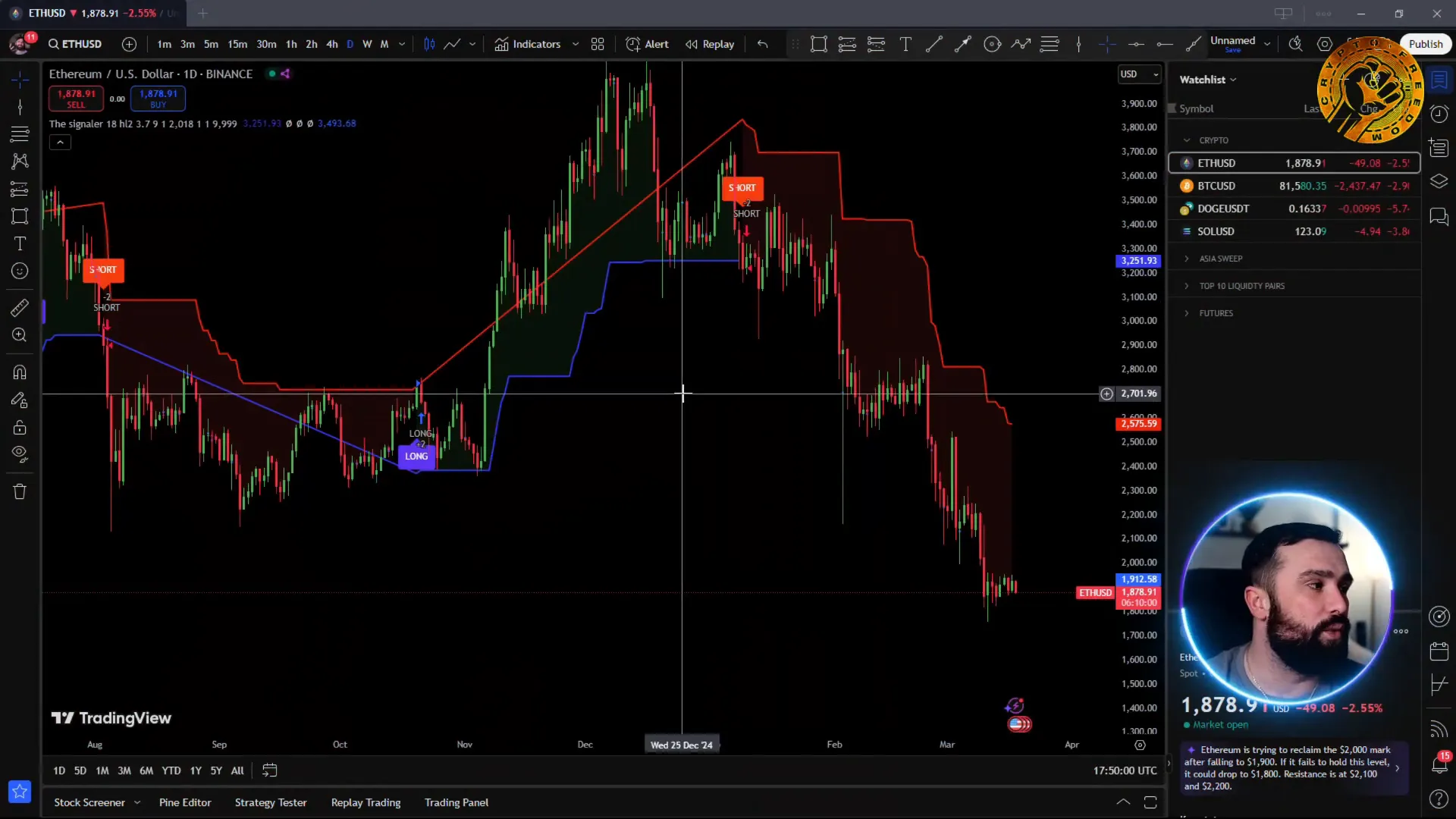Toggle lock all drawing tools

tap(20, 427)
